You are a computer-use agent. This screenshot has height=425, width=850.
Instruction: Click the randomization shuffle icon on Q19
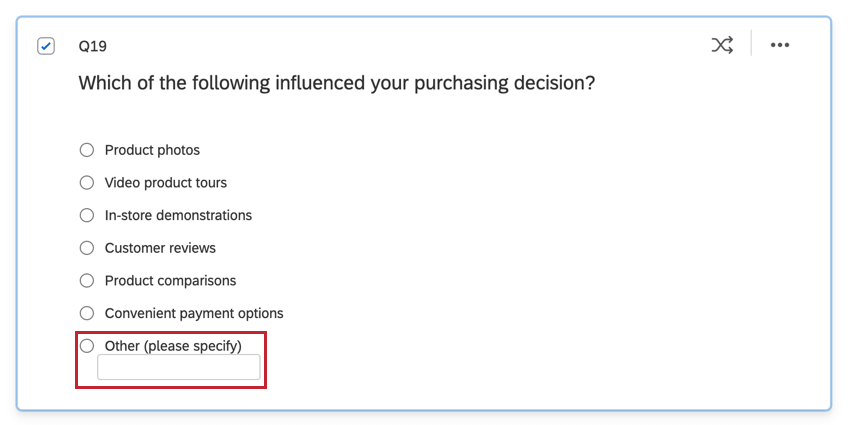point(722,45)
